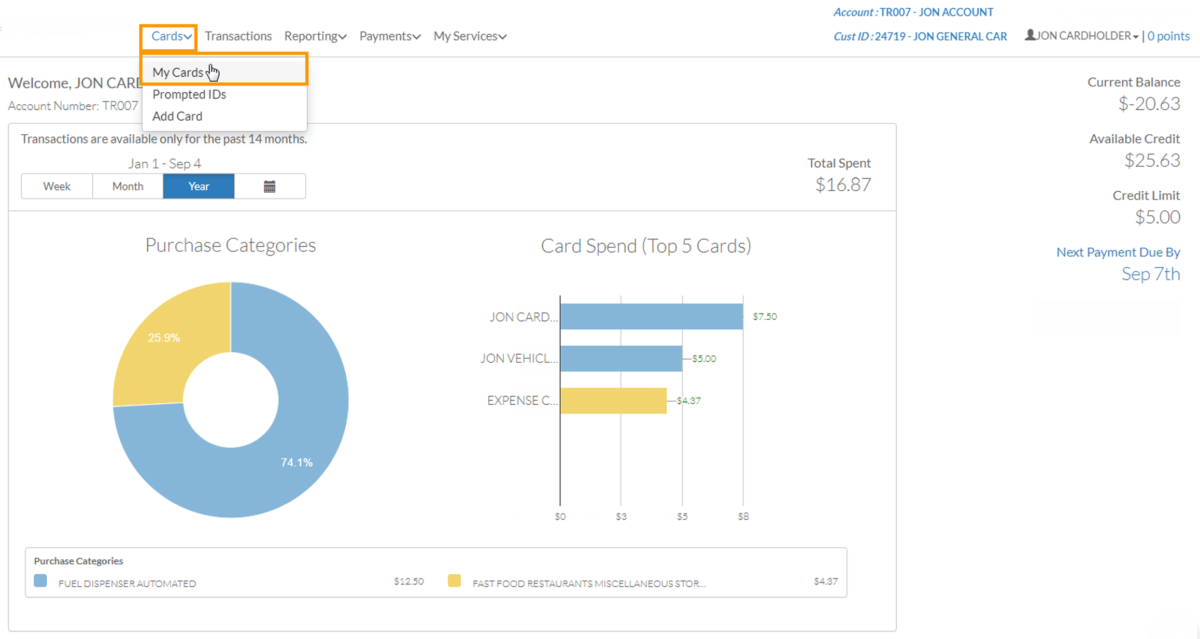
Task: Click the Sep 7th payment due link
Action: tap(1151, 273)
